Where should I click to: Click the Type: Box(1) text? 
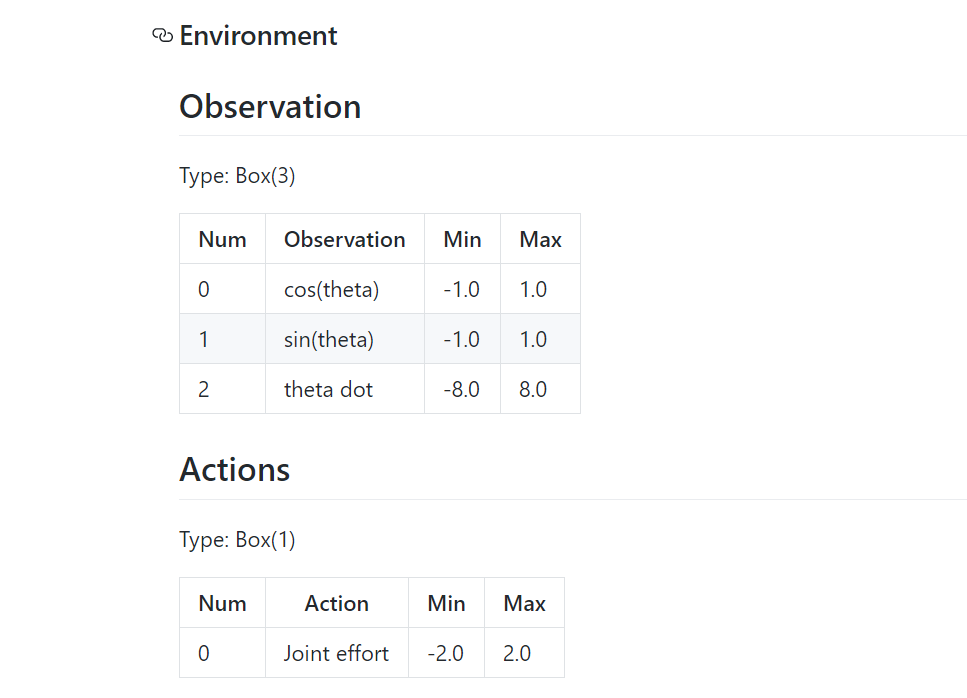point(237,540)
